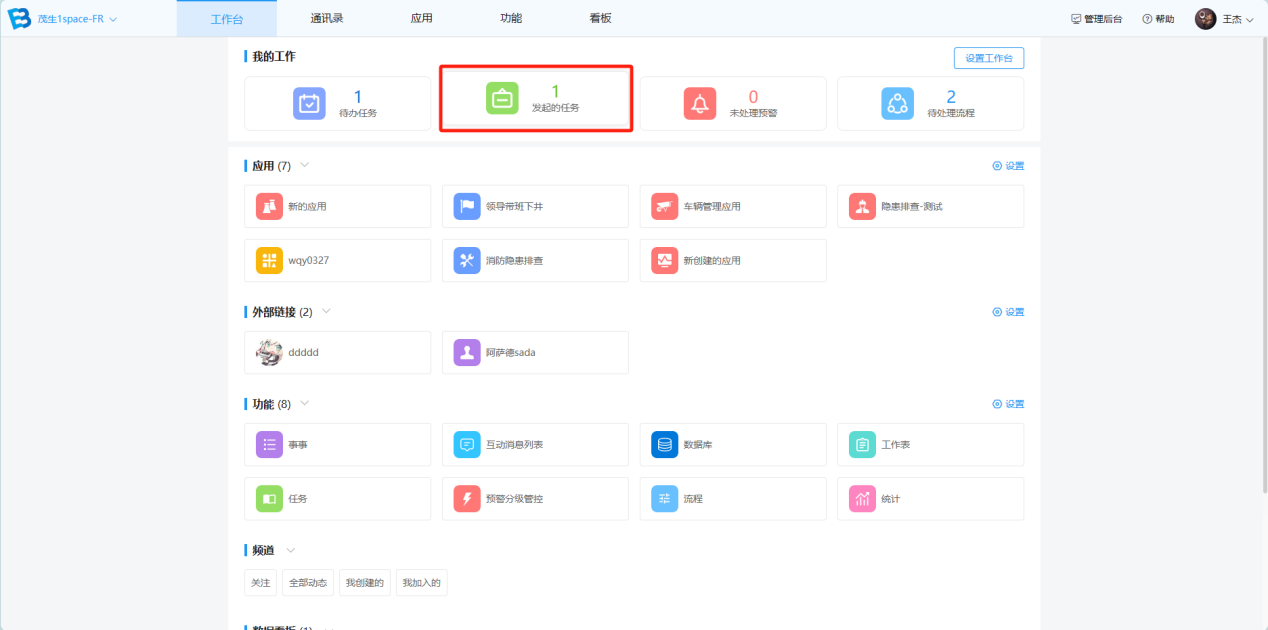Click the 统计 chart icon
The width and height of the screenshot is (1268, 630).
click(x=862, y=498)
